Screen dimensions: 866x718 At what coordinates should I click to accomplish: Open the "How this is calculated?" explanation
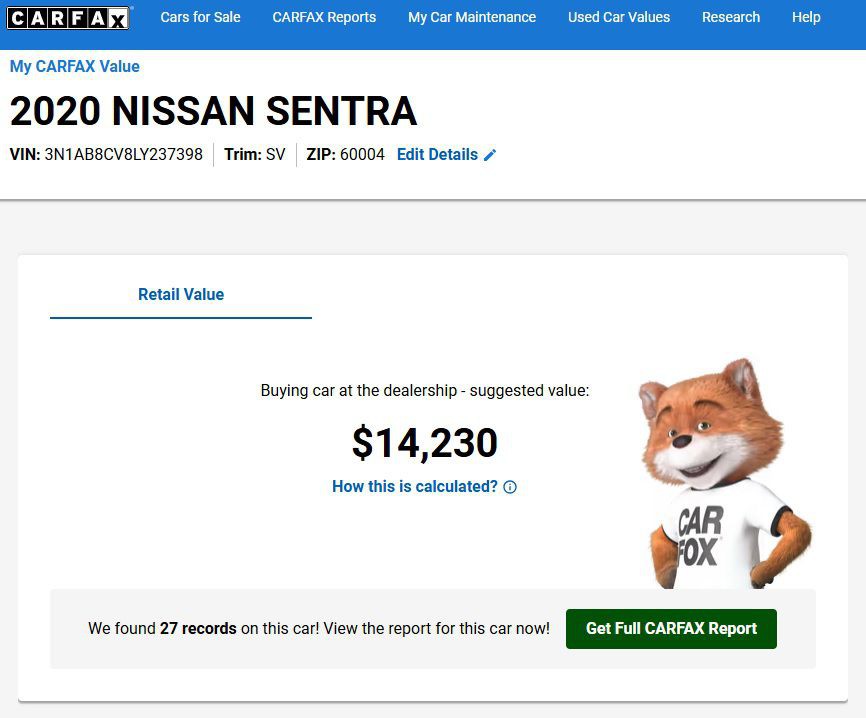tap(415, 487)
